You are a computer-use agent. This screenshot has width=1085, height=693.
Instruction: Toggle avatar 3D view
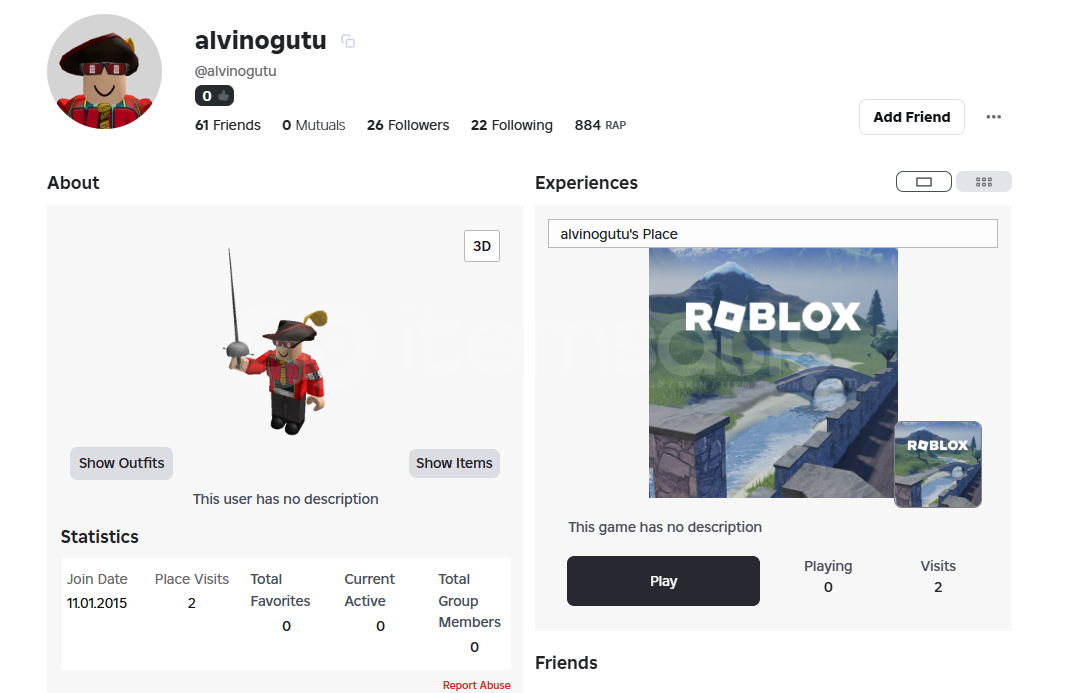click(x=482, y=246)
